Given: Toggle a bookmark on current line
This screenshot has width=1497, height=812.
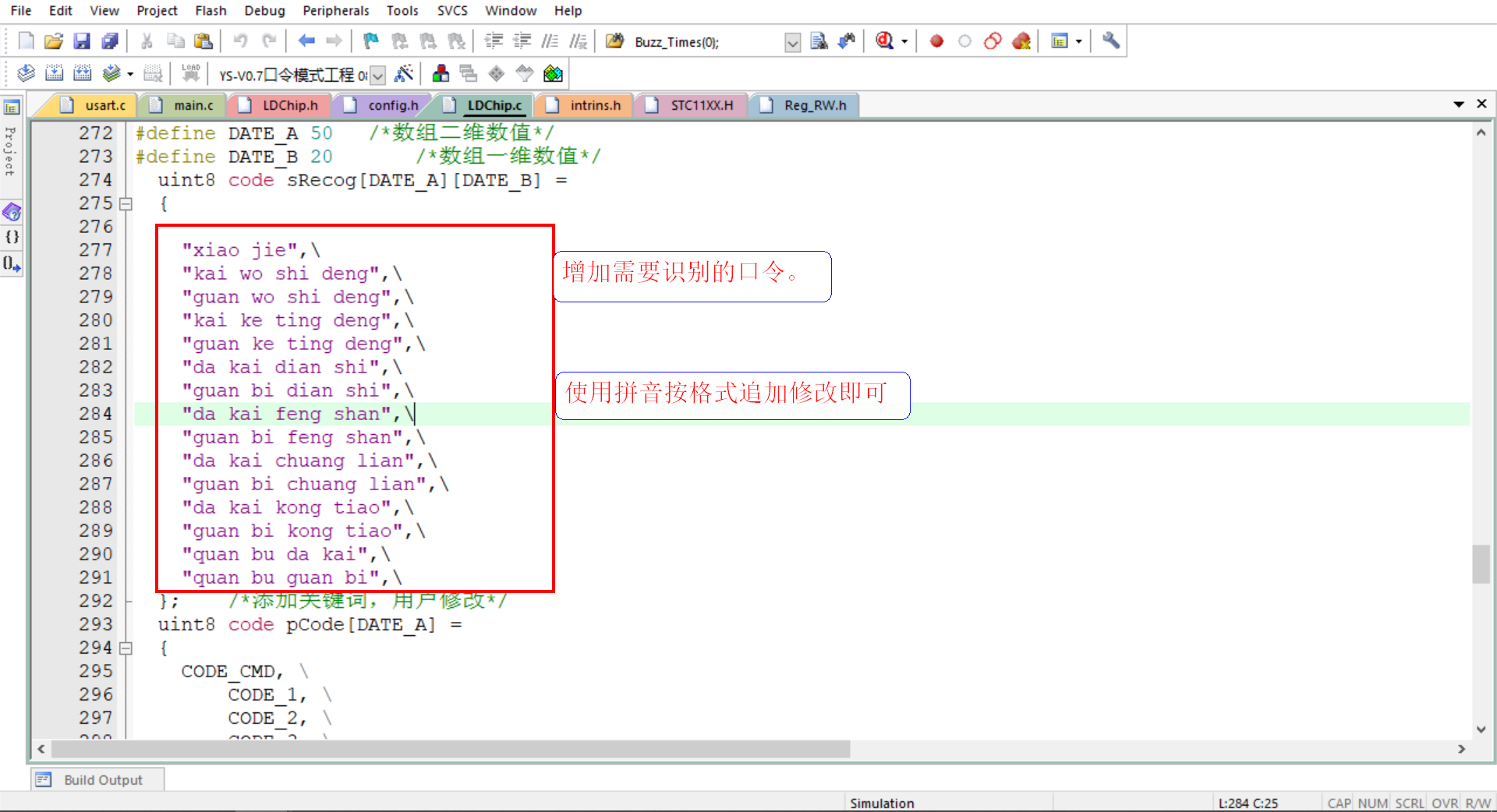Looking at the screenshot, I should coord(370,41).
